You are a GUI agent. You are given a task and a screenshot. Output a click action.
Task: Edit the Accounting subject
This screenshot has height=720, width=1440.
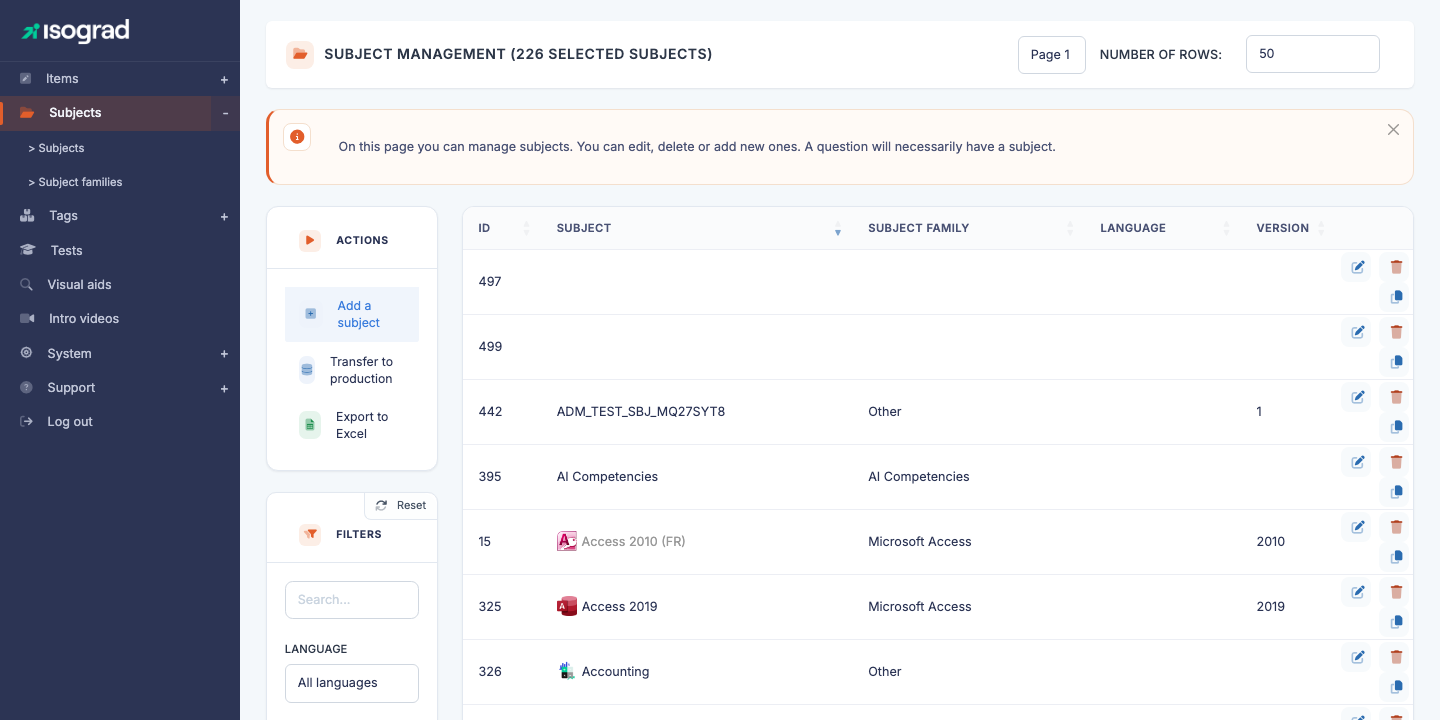(1357, 657)
